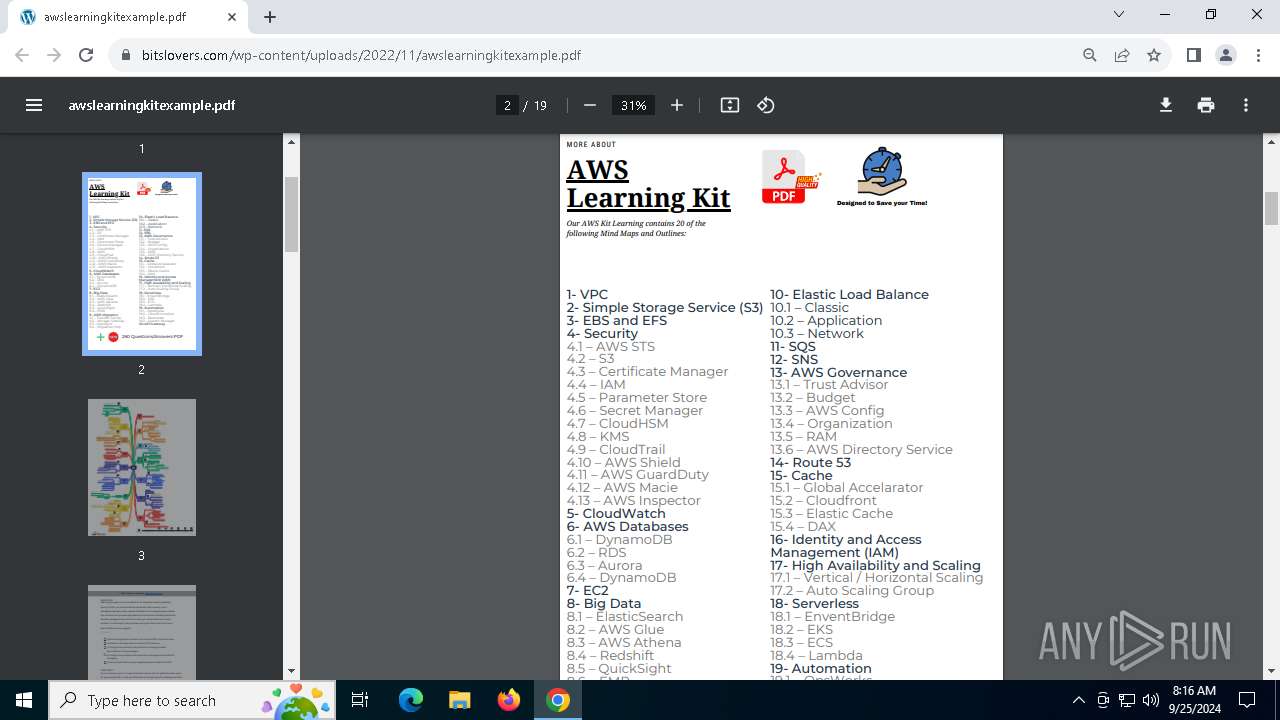Viewport: 1280px width, 720px height.
Task: Click the page number field showing 2
Action: pos(507,105)
